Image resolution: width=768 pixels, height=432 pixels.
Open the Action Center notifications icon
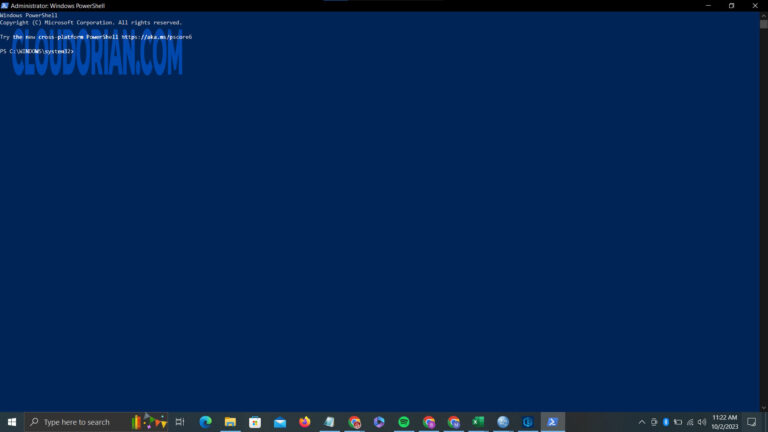pos(752,422)
